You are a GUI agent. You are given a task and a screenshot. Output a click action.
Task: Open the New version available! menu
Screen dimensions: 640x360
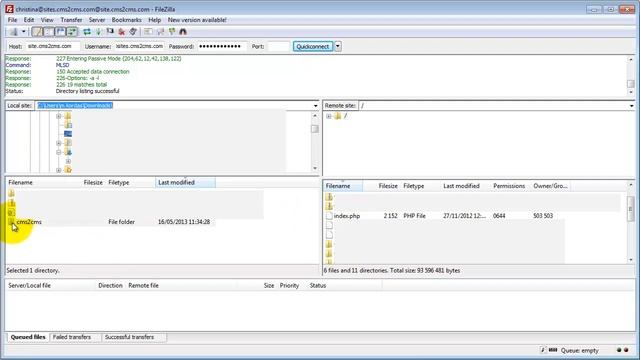[x=197, y=20]
